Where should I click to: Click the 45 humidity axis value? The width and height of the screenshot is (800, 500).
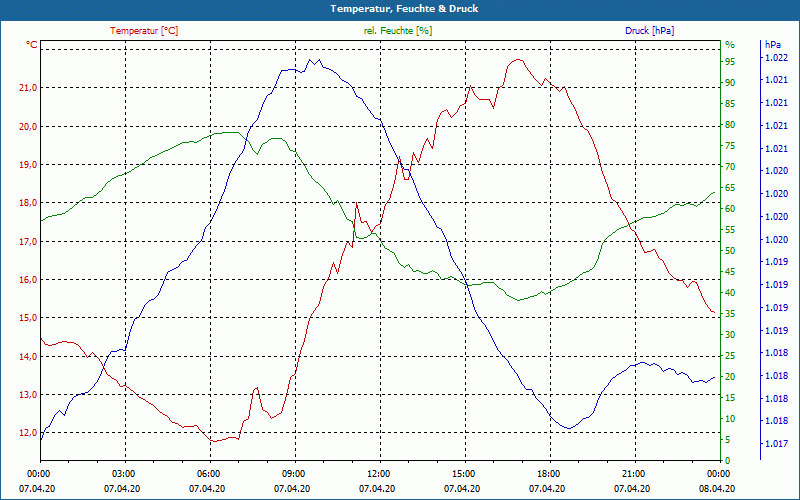[x=730, y=271]
